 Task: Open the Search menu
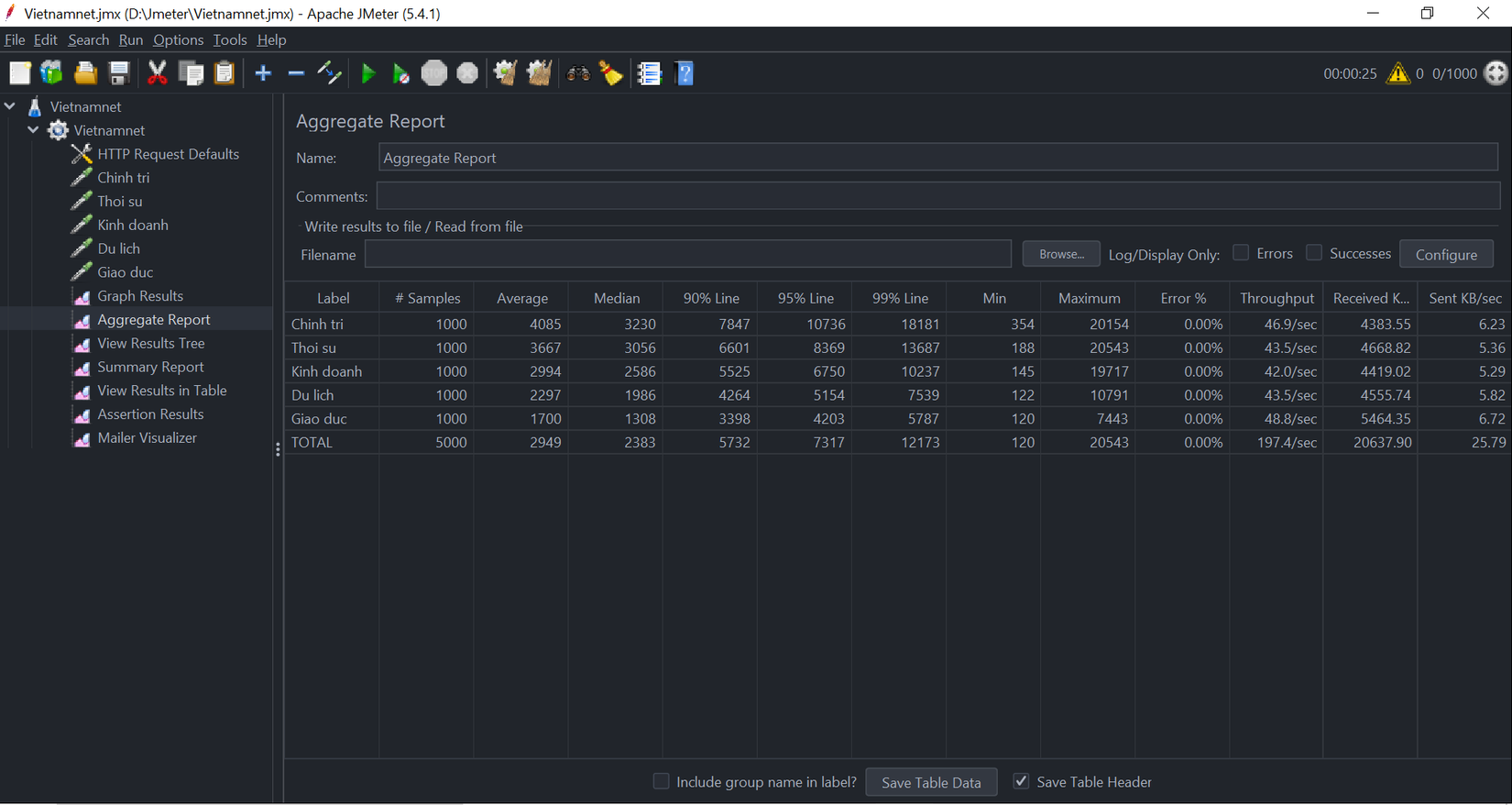[x=88, y=40]
